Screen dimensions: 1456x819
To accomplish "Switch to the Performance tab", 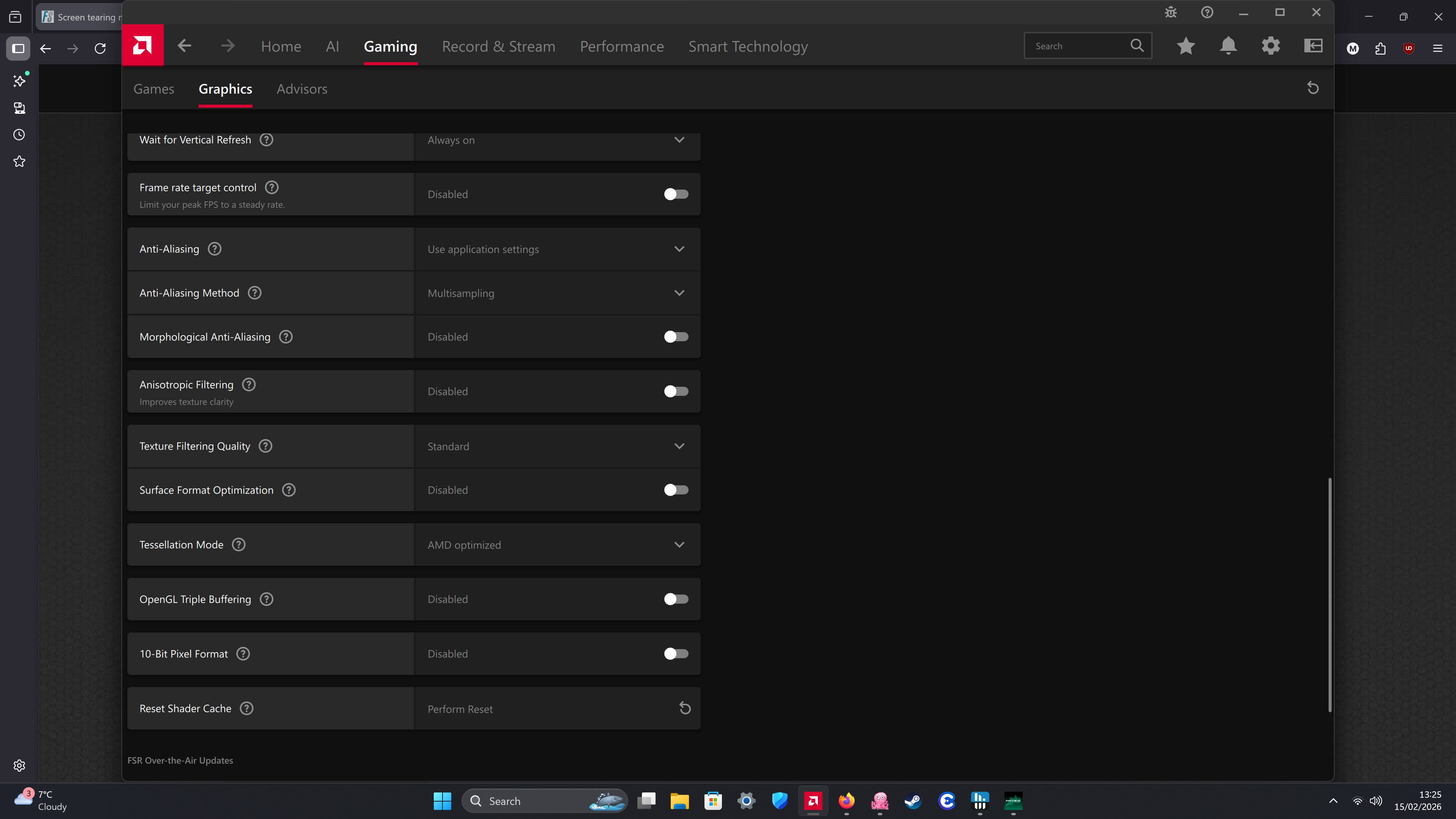I will click(622, 46).
